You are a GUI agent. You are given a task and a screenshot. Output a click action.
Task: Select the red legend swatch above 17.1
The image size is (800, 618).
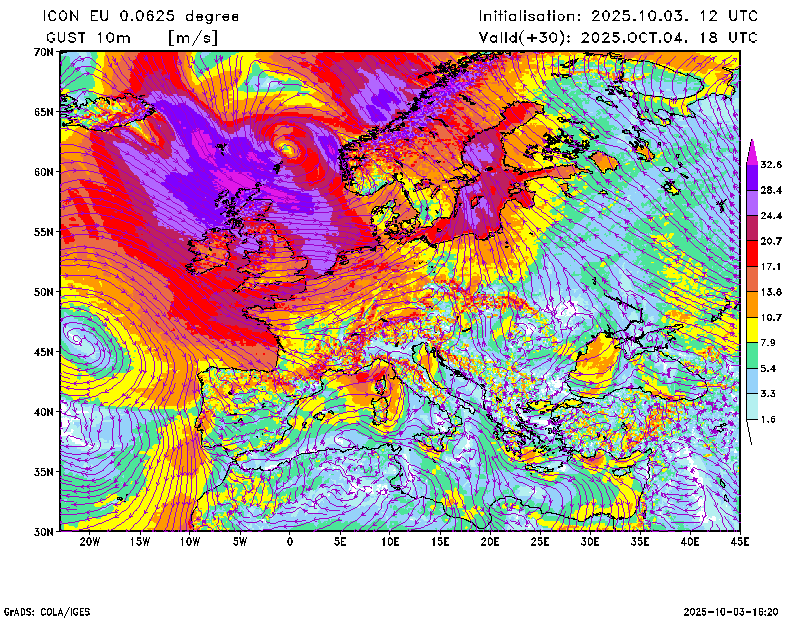[752, 254]
